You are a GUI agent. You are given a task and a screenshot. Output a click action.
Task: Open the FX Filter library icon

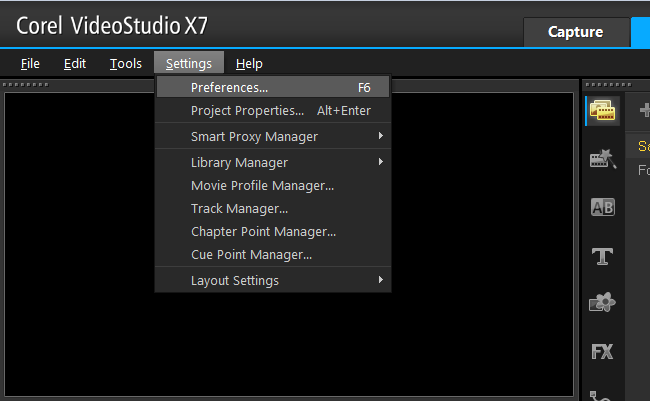pos(602,352)
